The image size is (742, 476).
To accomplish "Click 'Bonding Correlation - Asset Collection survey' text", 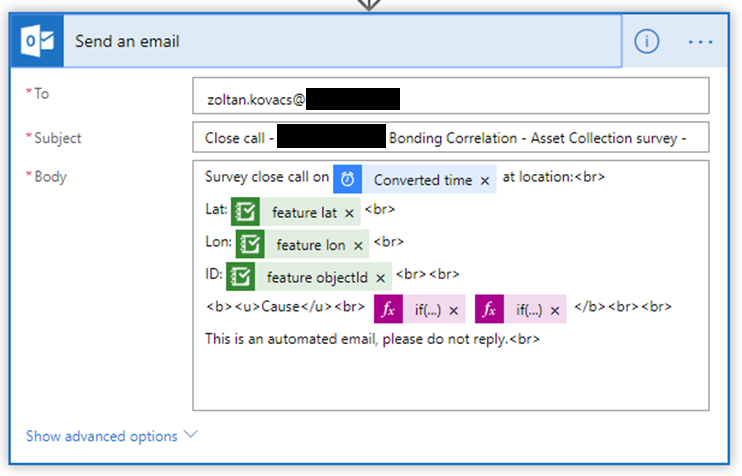I will coord(533,138).
